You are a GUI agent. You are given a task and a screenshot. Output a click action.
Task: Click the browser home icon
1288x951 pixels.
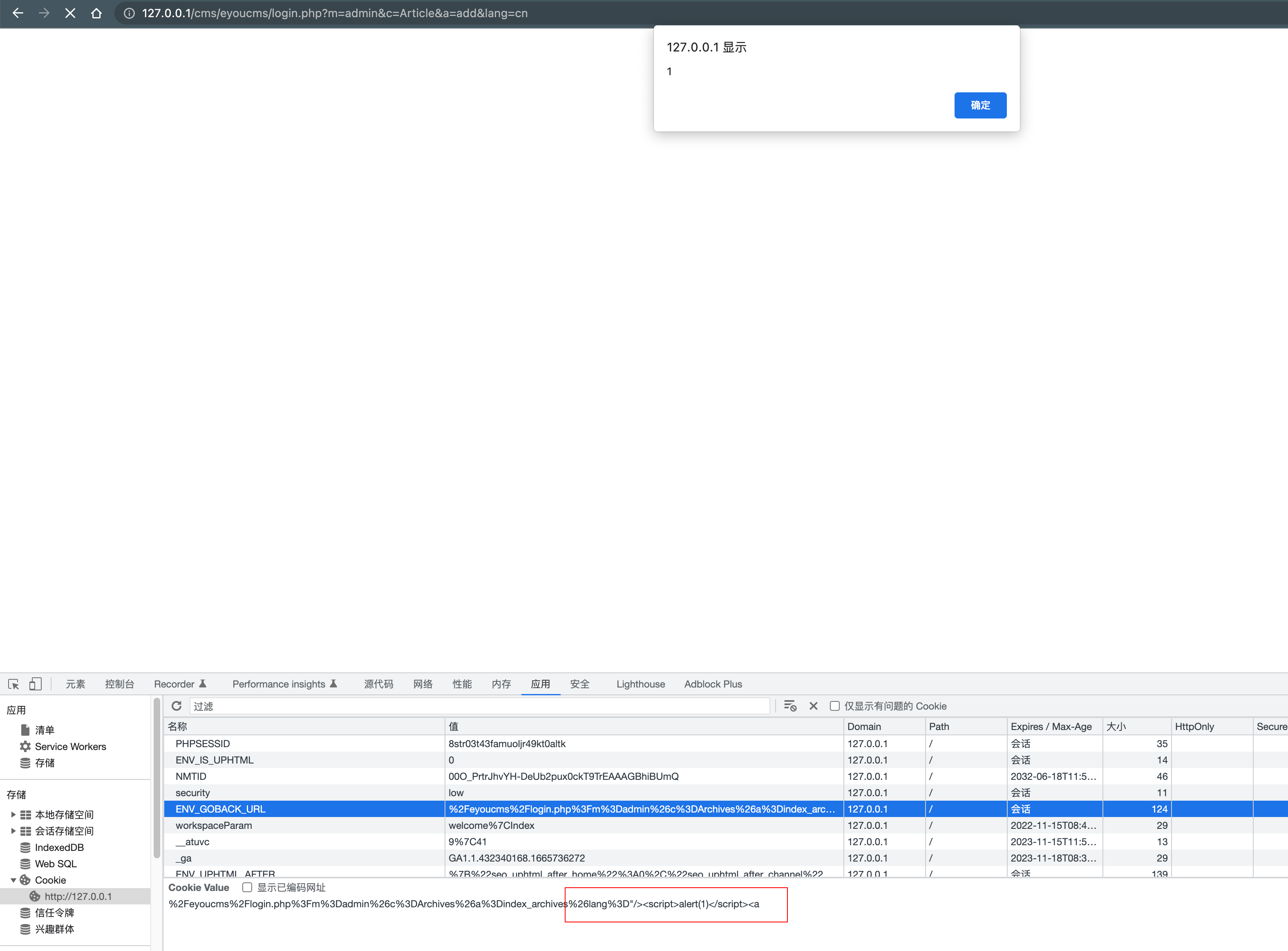96,13
